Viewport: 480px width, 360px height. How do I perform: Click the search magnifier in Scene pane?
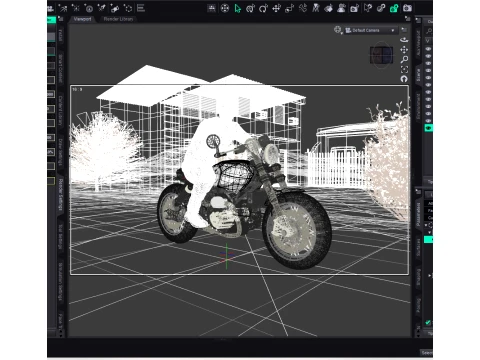429,31
